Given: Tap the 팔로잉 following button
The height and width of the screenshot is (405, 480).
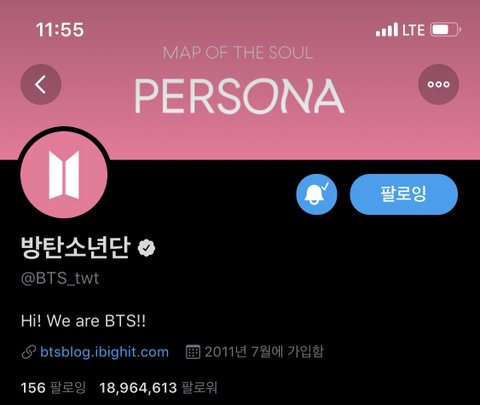Looking at the screenshot, I should click(x=404, y=194).
